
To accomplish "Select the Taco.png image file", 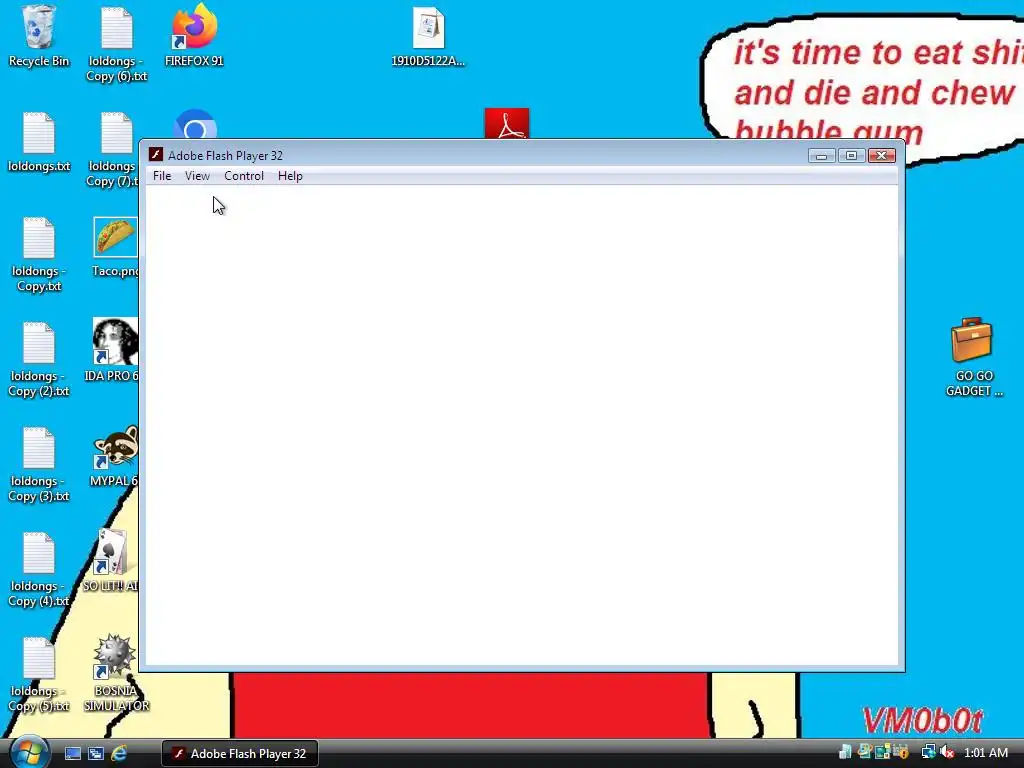I will 115,246.
